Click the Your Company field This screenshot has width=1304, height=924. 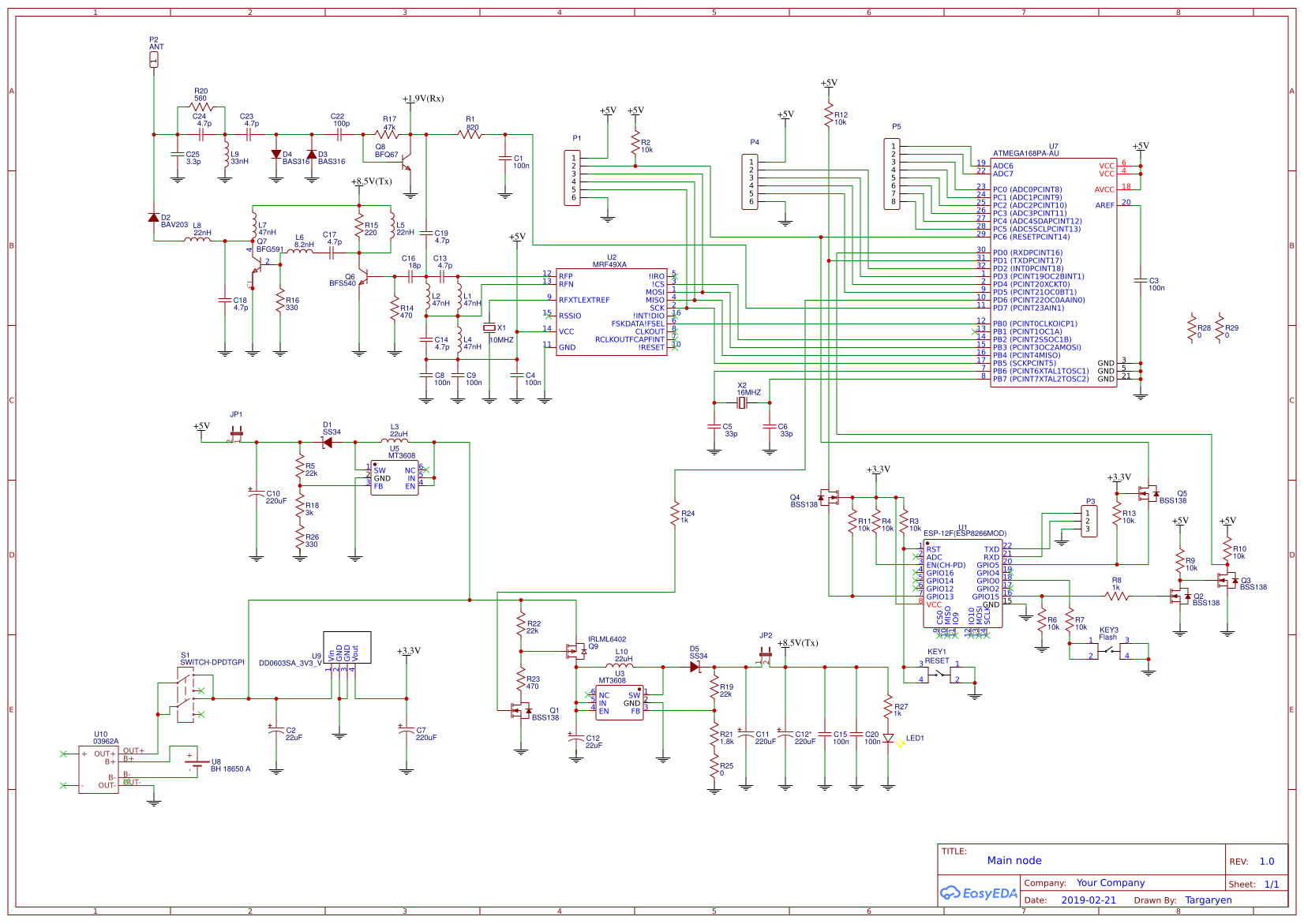(x=1111, y=883)
